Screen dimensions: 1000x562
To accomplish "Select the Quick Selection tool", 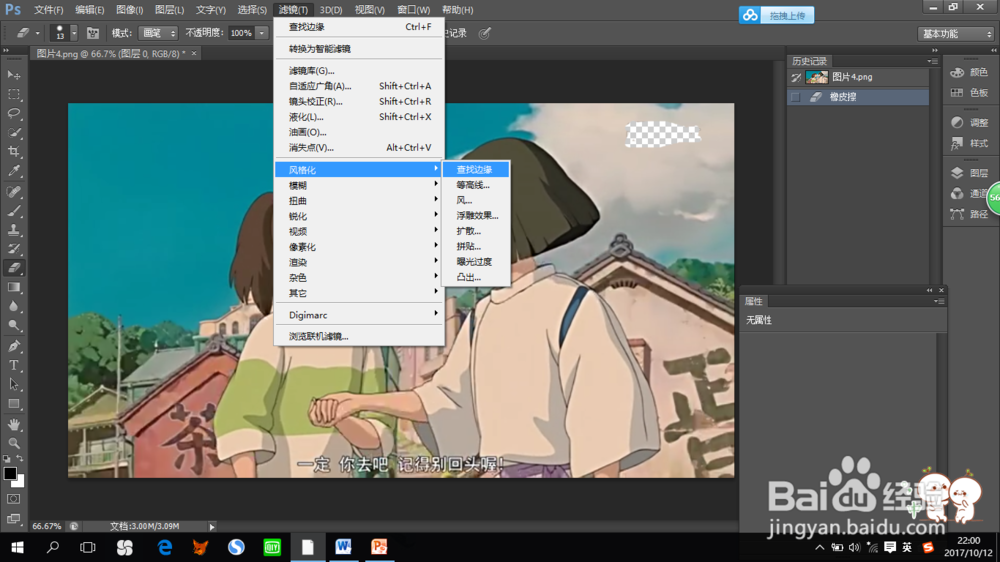I will point(13,133).
